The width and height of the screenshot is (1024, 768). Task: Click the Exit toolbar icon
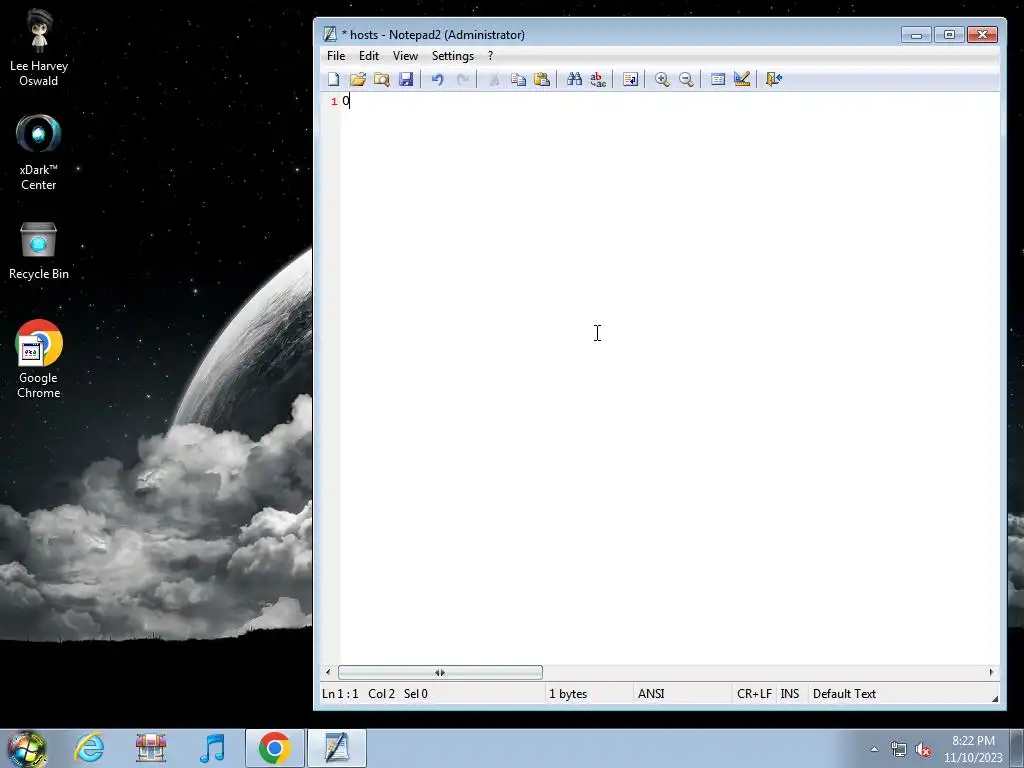pos(774,80)
